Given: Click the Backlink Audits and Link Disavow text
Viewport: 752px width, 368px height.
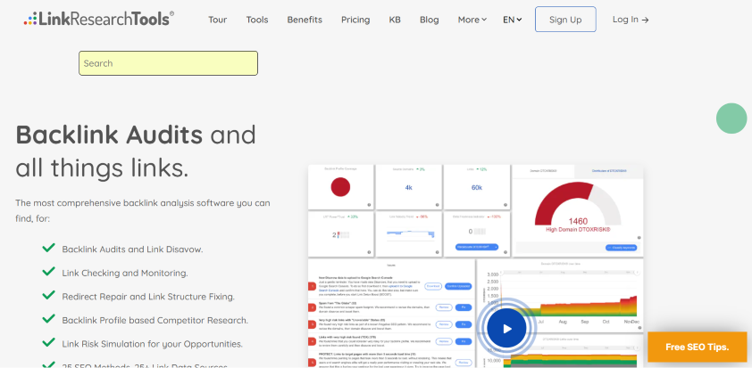Looking at the screenshot, I should pos(132,249).
